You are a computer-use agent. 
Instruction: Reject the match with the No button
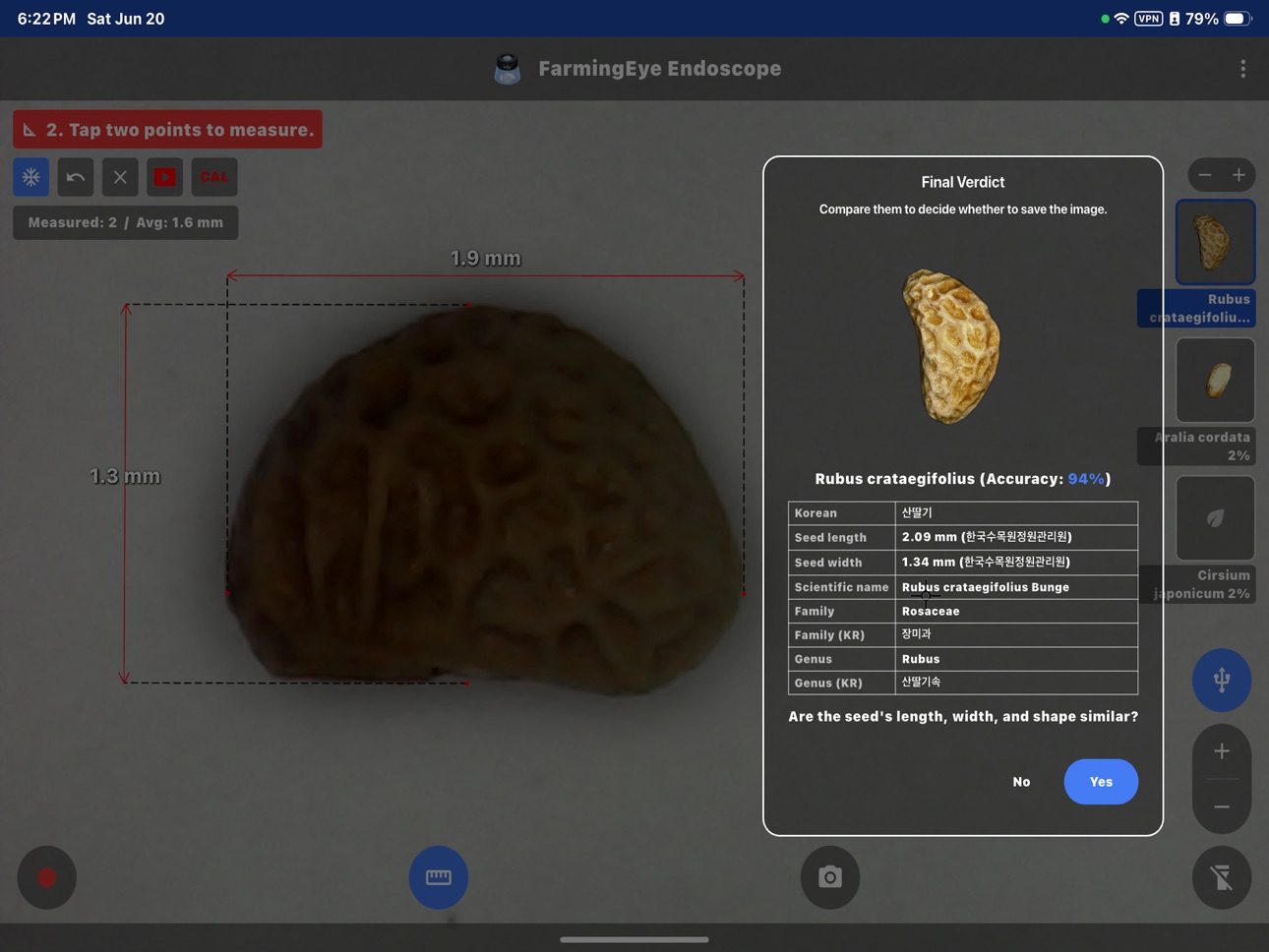(1022, 782)
